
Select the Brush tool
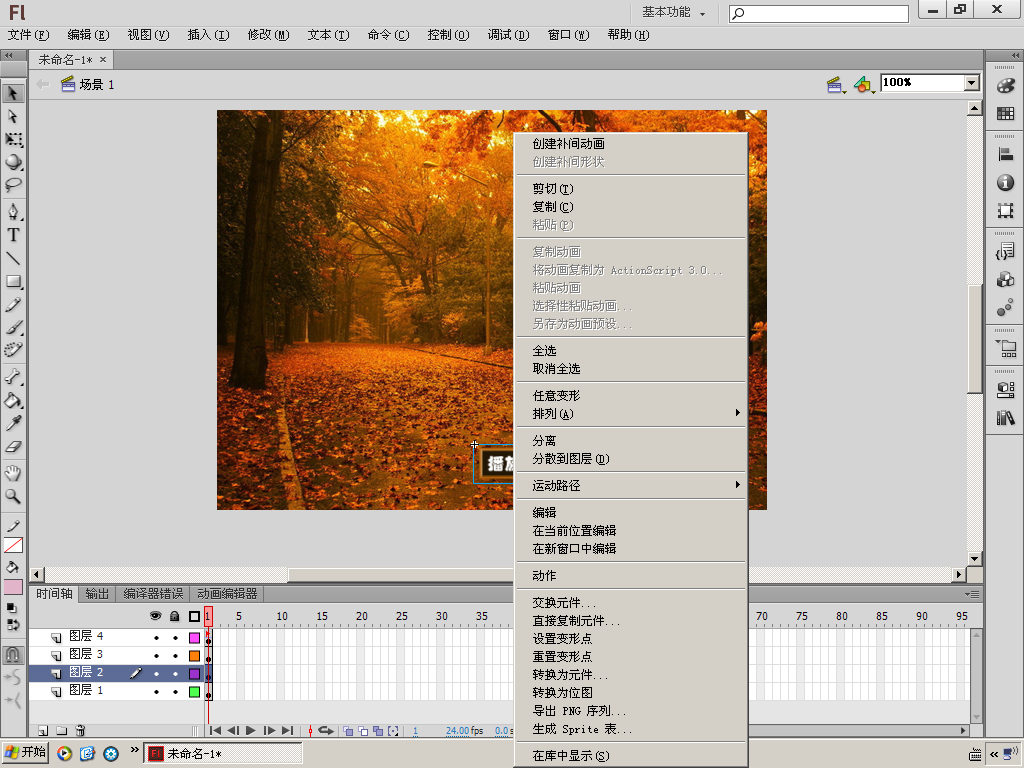[x=13, y=327]
